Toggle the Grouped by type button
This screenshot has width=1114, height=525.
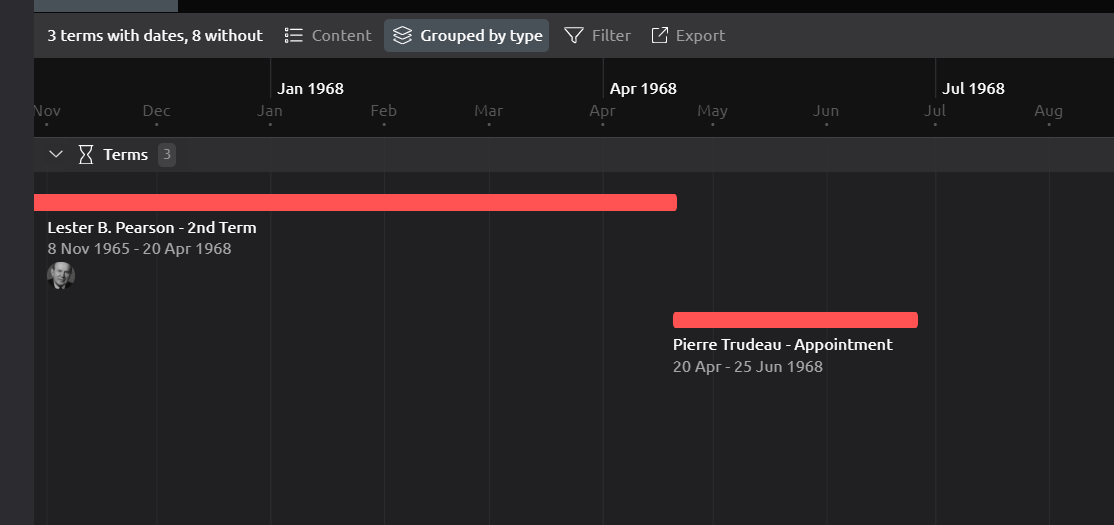click(x=467, y=36)
